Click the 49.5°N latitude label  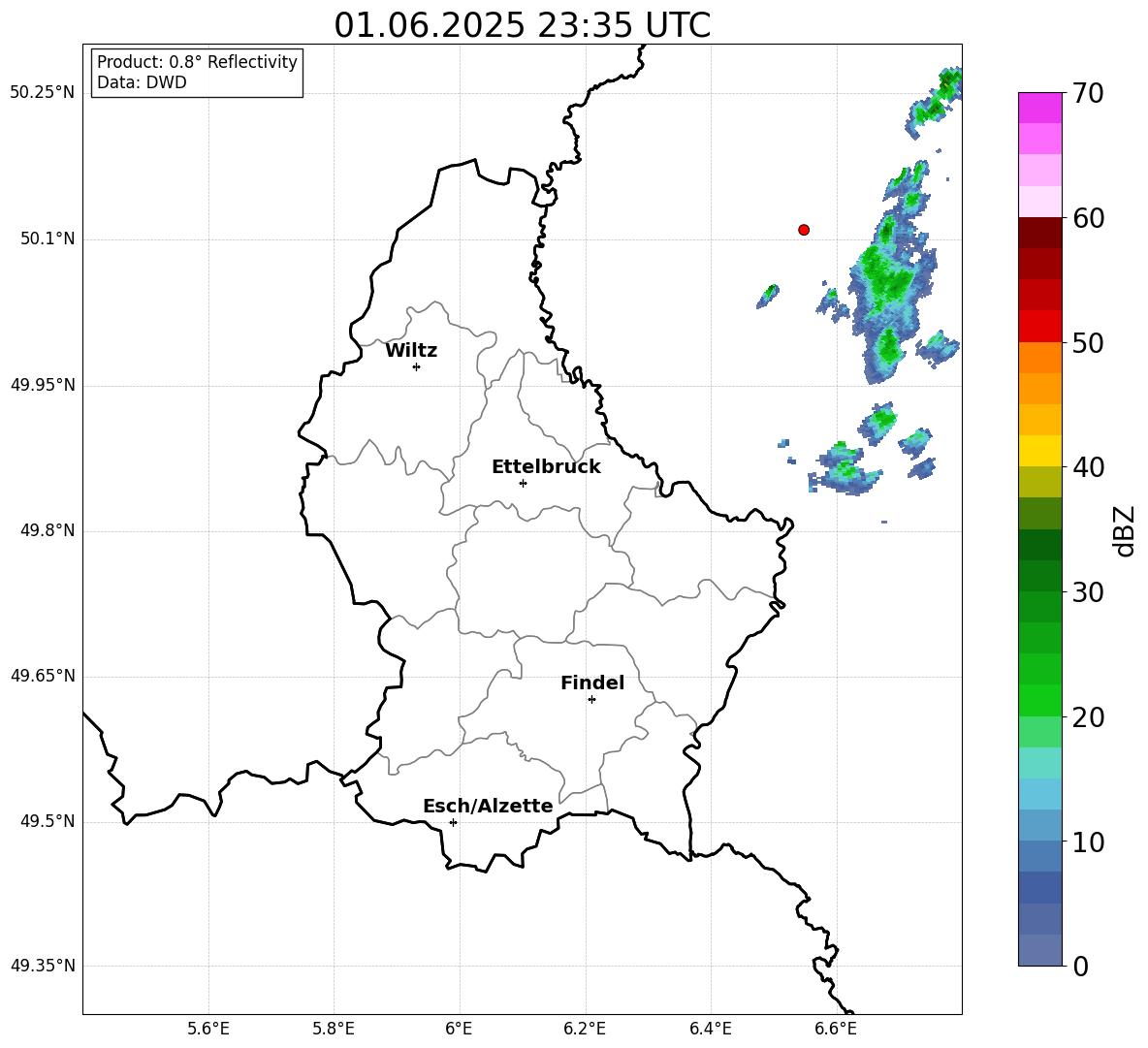[x=48, y=821]
